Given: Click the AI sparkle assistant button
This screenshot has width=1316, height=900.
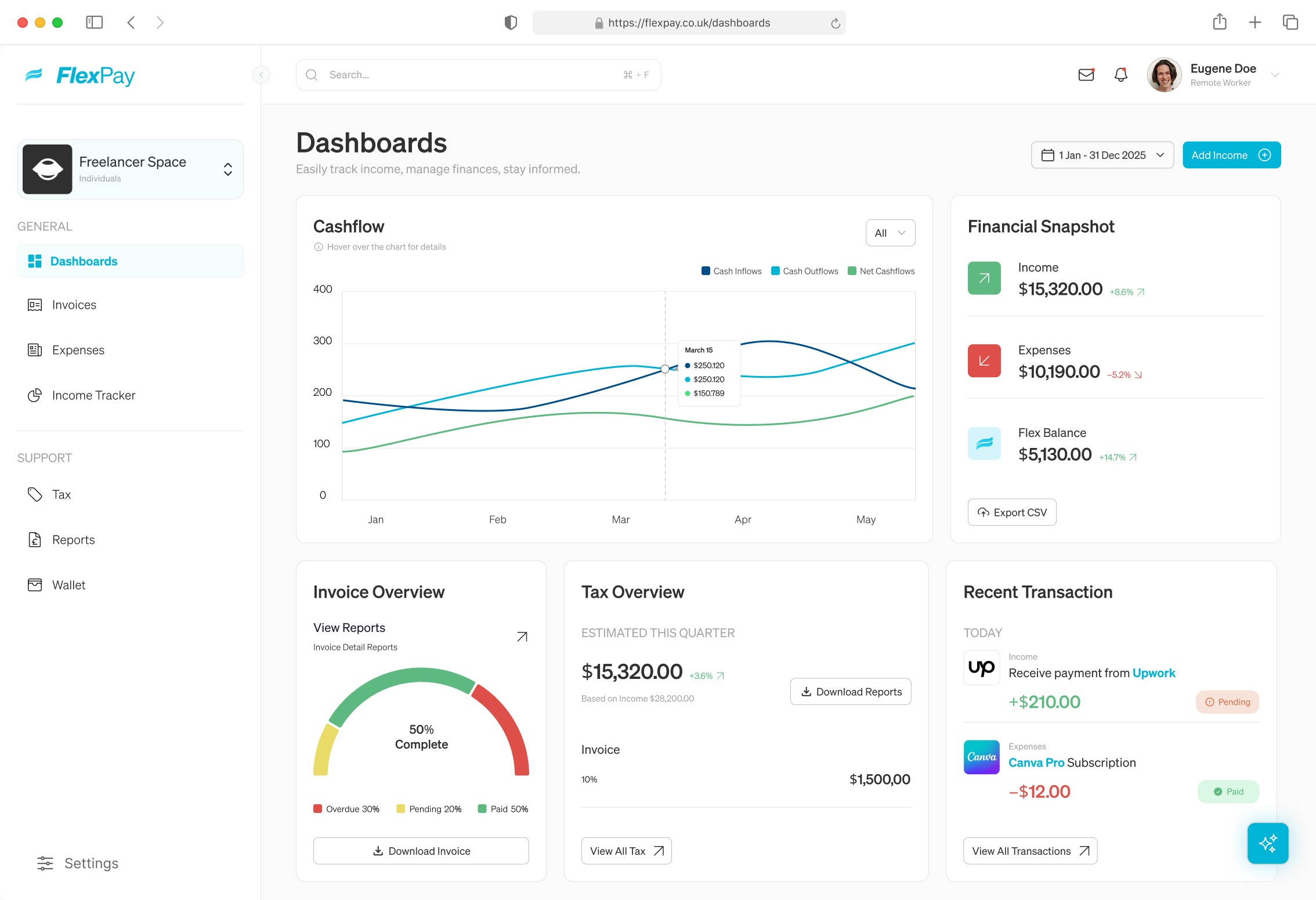Looking at the screenshot, I should (1267, 843).
